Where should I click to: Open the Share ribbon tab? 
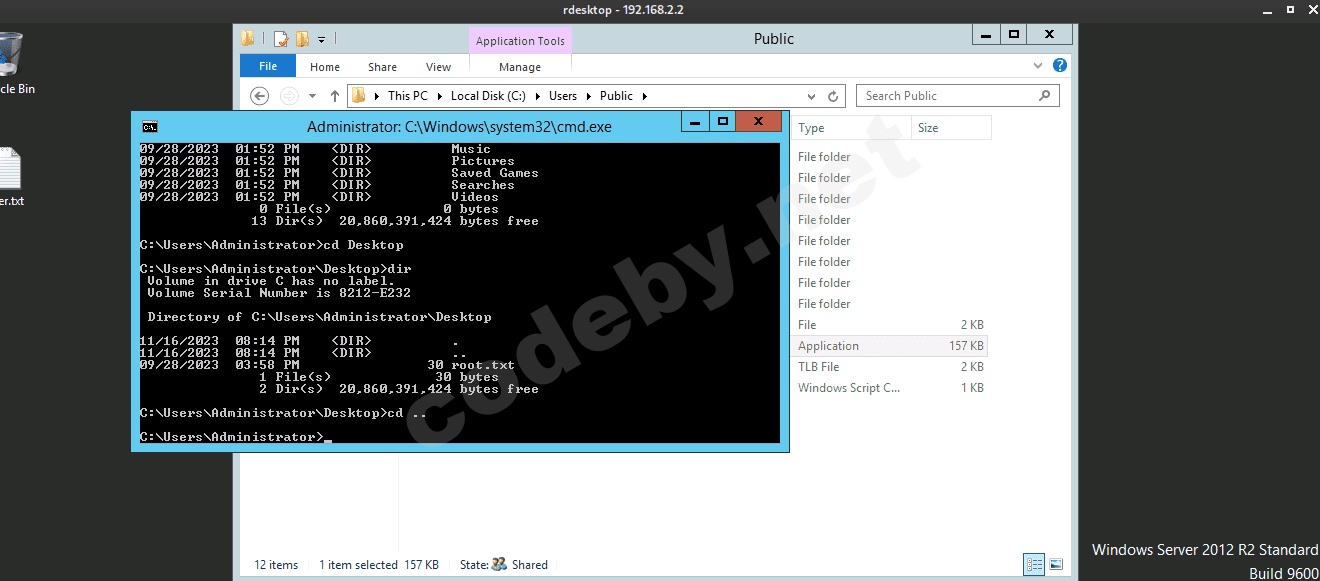pos(382,67)
